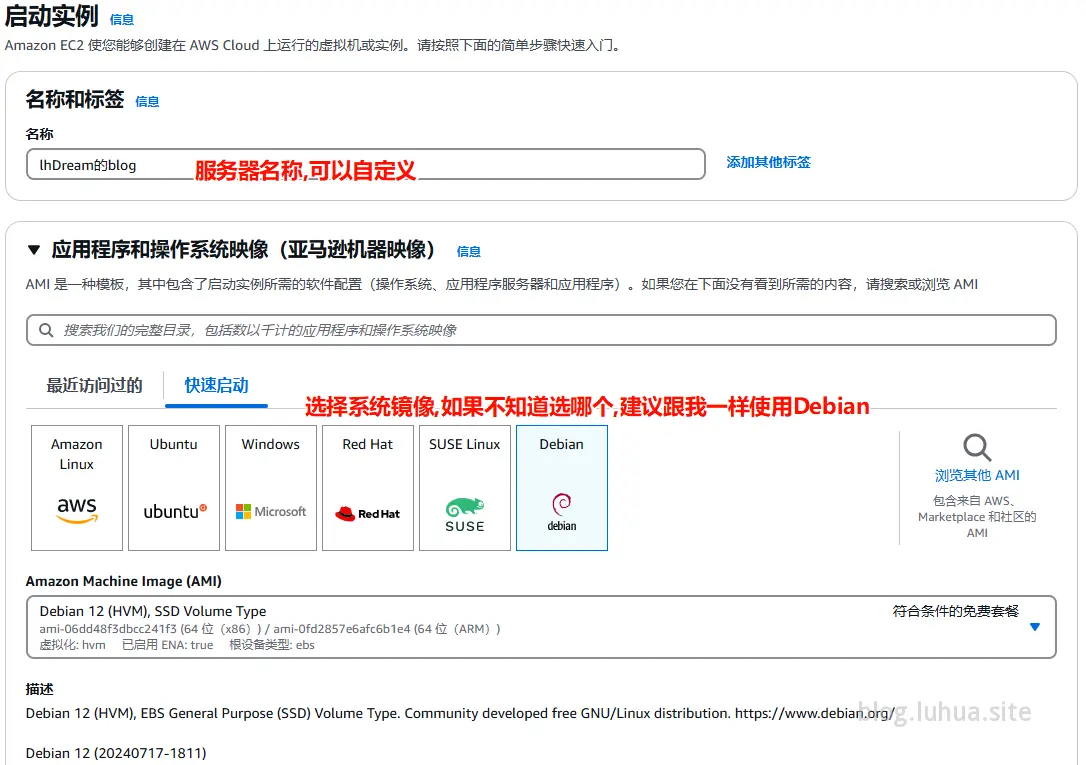The image size is (1086, 765).
Task: Click the 描述 heading
Action: click(x=39, y=689)
